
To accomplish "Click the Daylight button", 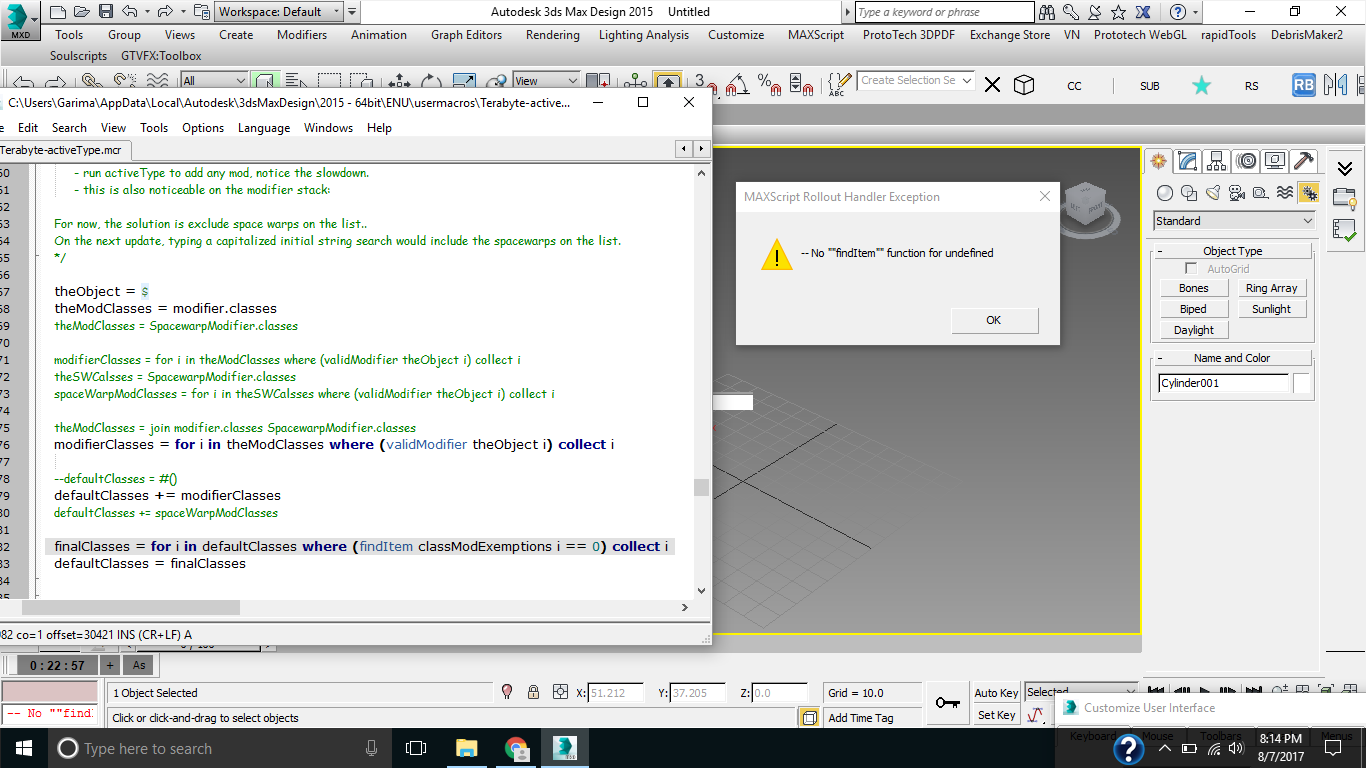I will 1193,330.
